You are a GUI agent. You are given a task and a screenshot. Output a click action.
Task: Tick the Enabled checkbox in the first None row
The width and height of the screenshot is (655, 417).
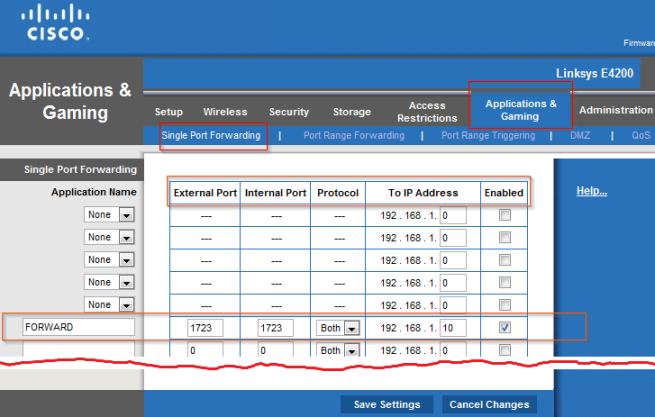505,215
